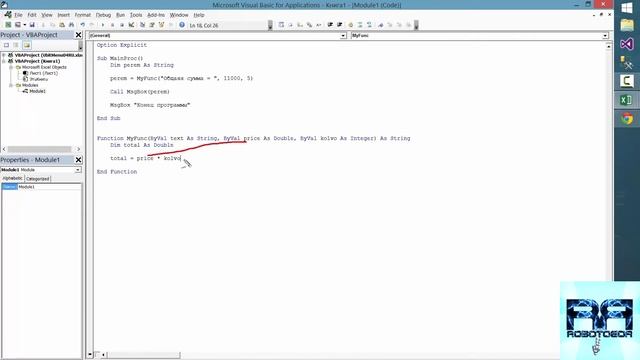The image size is (640, 360).
Task: Open the Windows Start button
Action: (627, 8)
